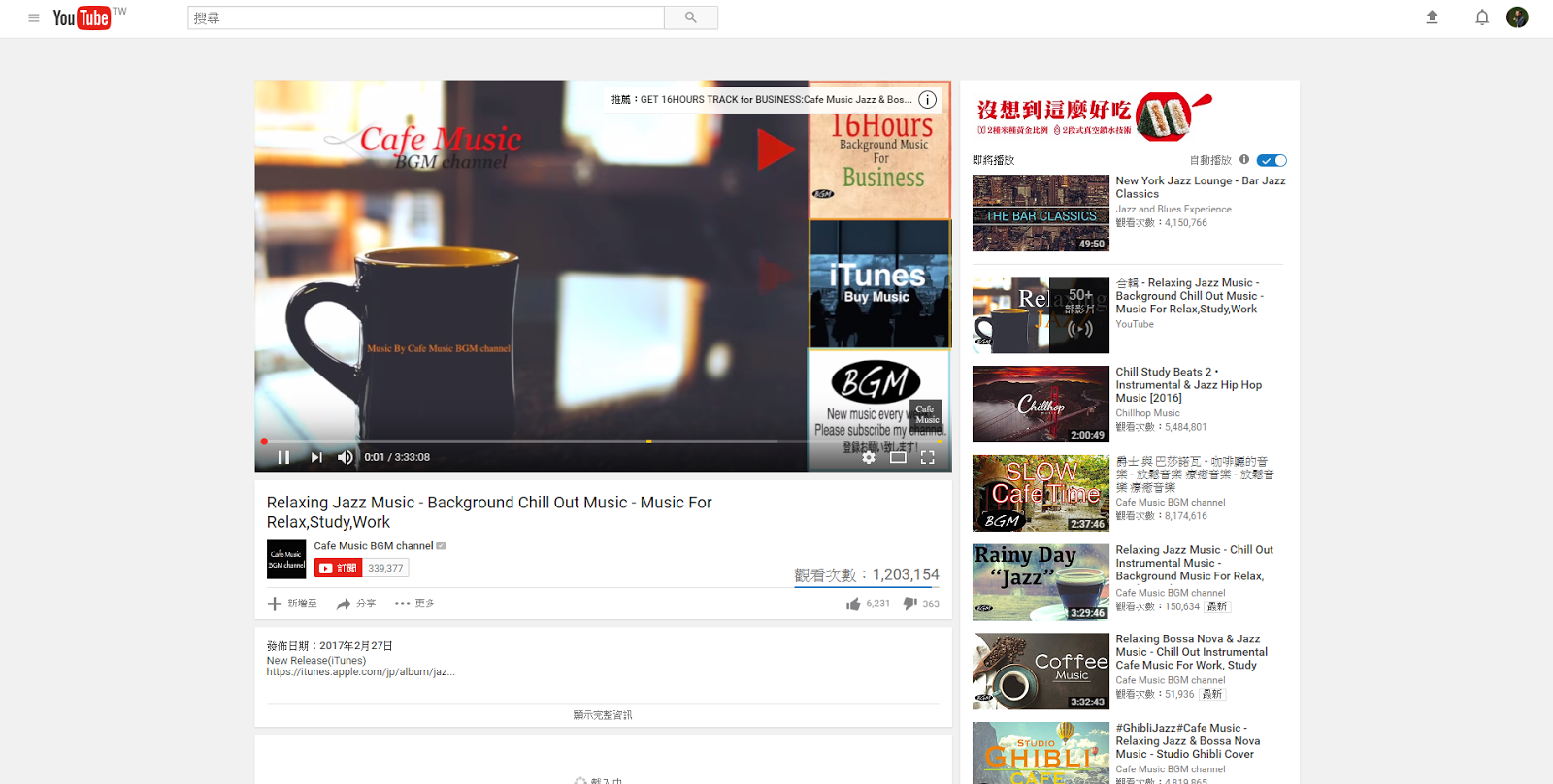Open 合輯 Relaxing Jazz Music mix title
The width and height of the screenshot is (1553, 784).
1190,296
